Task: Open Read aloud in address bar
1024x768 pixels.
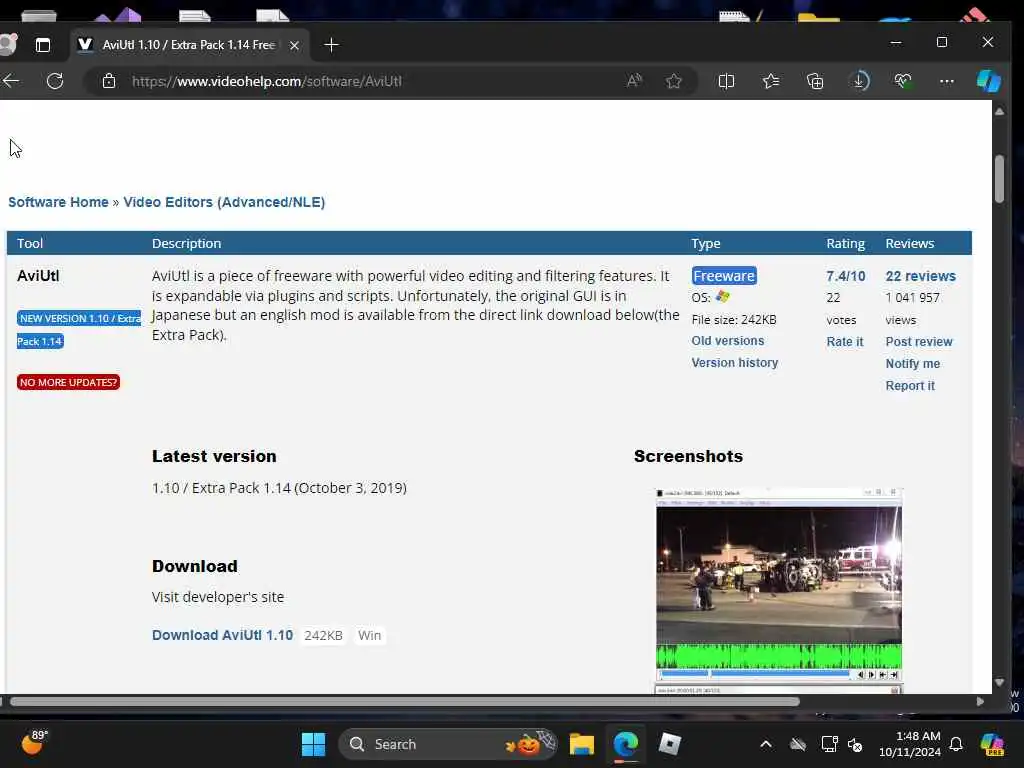Action: click(x=634, y=81)
